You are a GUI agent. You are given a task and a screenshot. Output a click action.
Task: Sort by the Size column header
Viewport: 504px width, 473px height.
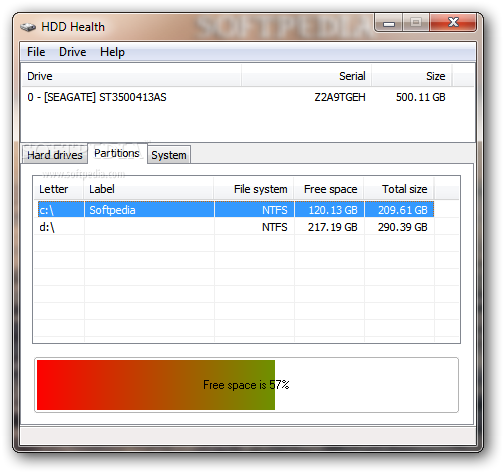coord(412,76)
